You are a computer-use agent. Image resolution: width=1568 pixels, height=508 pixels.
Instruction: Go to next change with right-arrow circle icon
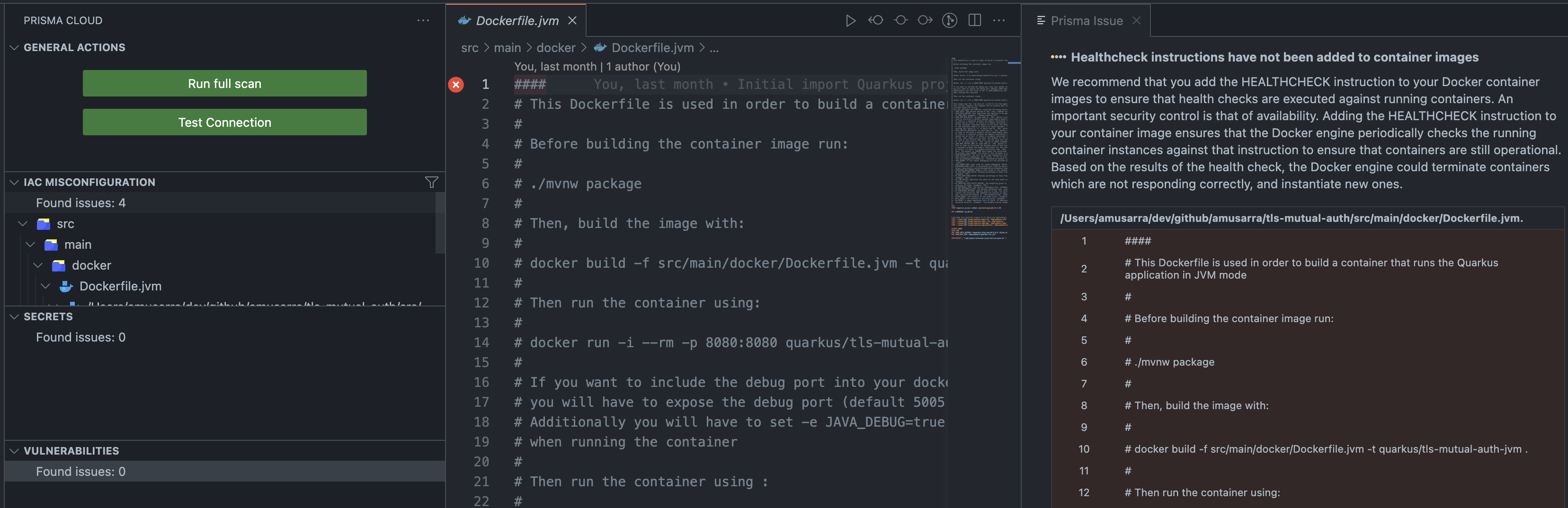tap(925, 21)
